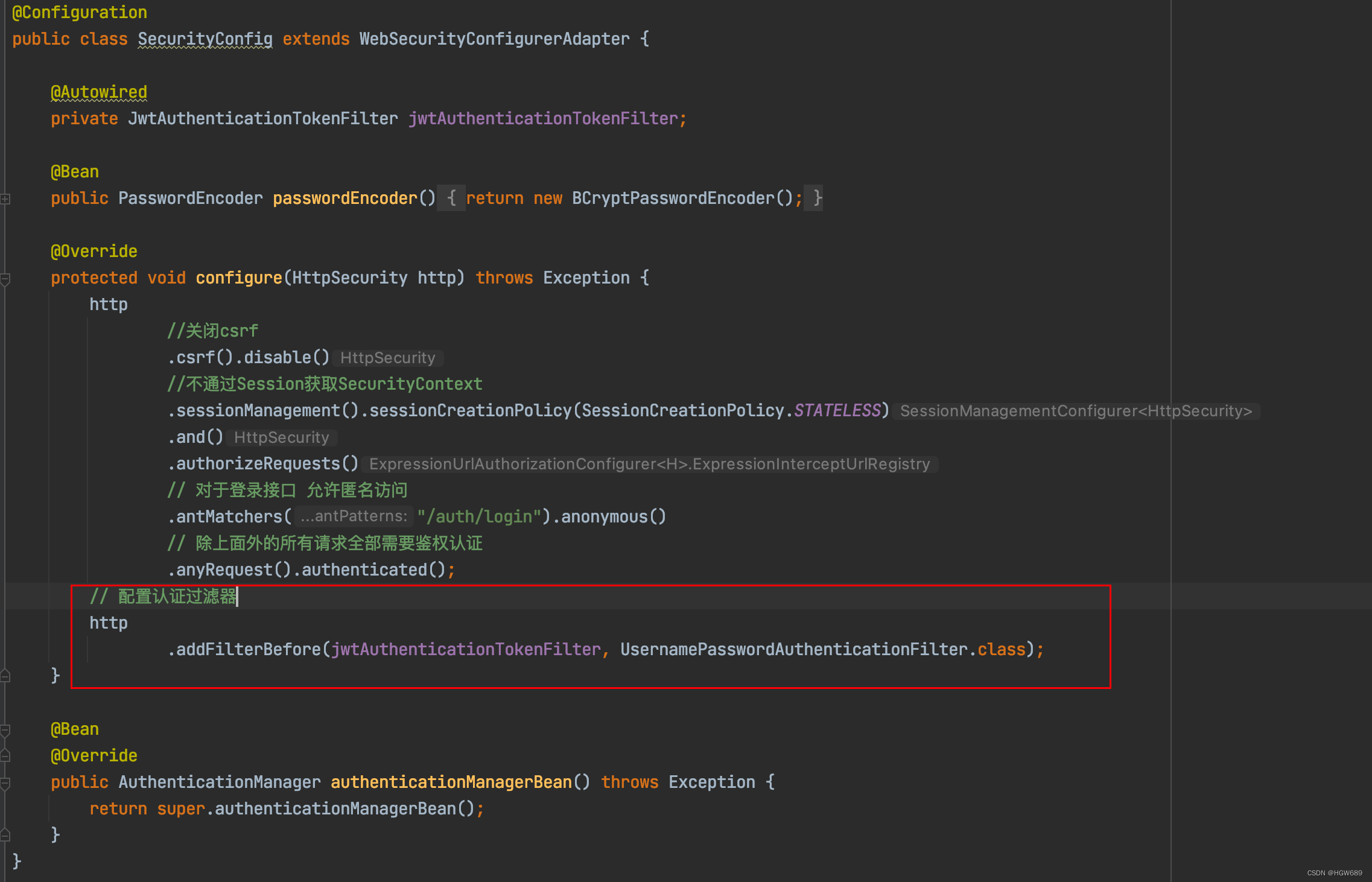The height and width of the screenshot is (882, 1372).
Task: Click UsernamePasswordAuthenticationFilter class reference
Action: (x=794, y=649)
